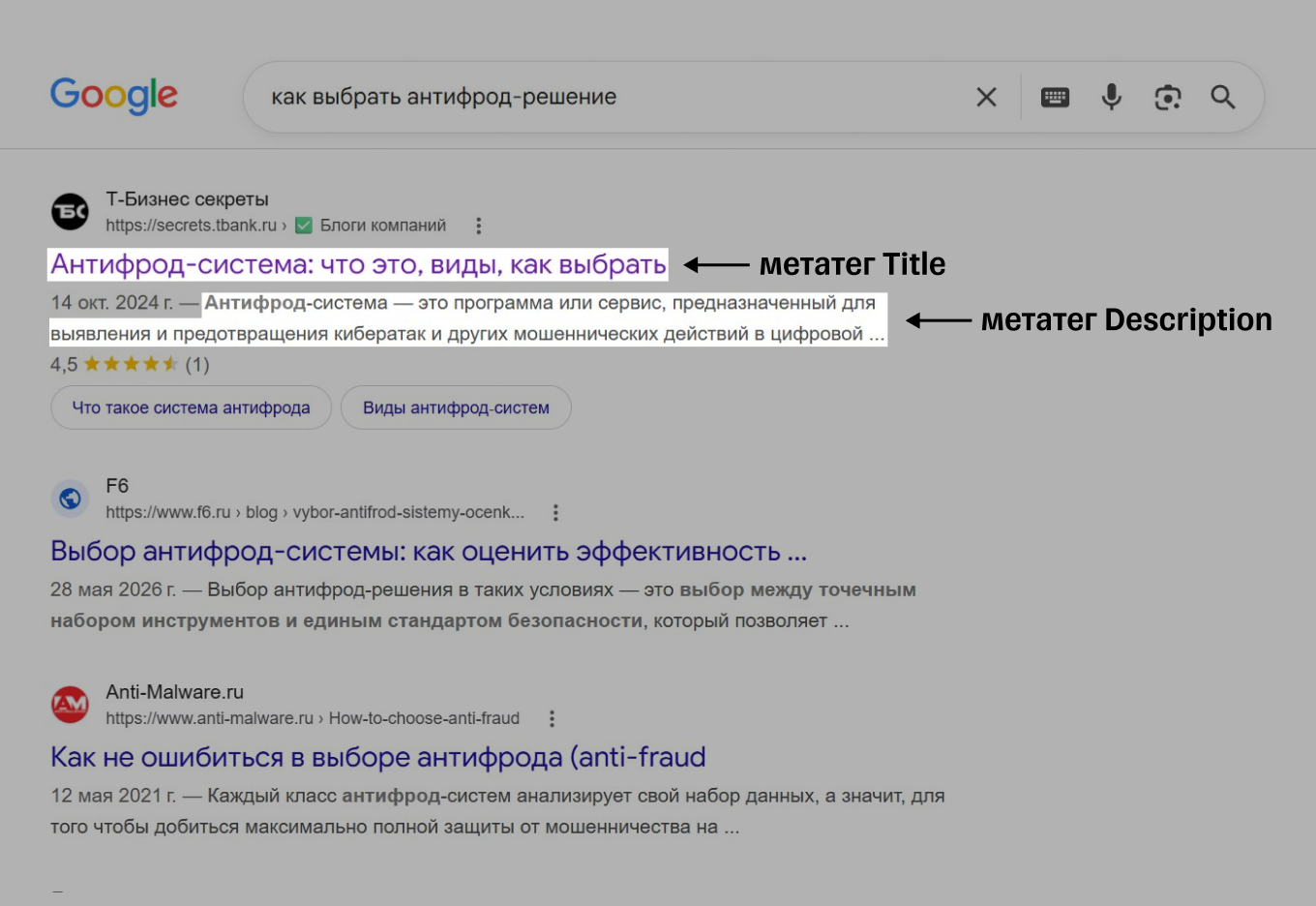Viewport: 1316px width, 906px height.
Task: Click the F6 globe favicon
Action: 70,498
